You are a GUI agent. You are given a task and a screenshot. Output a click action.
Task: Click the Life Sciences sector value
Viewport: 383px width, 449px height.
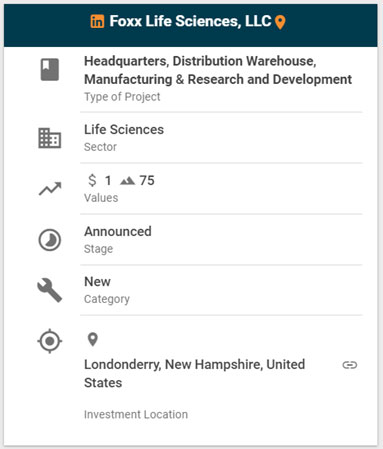click(124, 129)
